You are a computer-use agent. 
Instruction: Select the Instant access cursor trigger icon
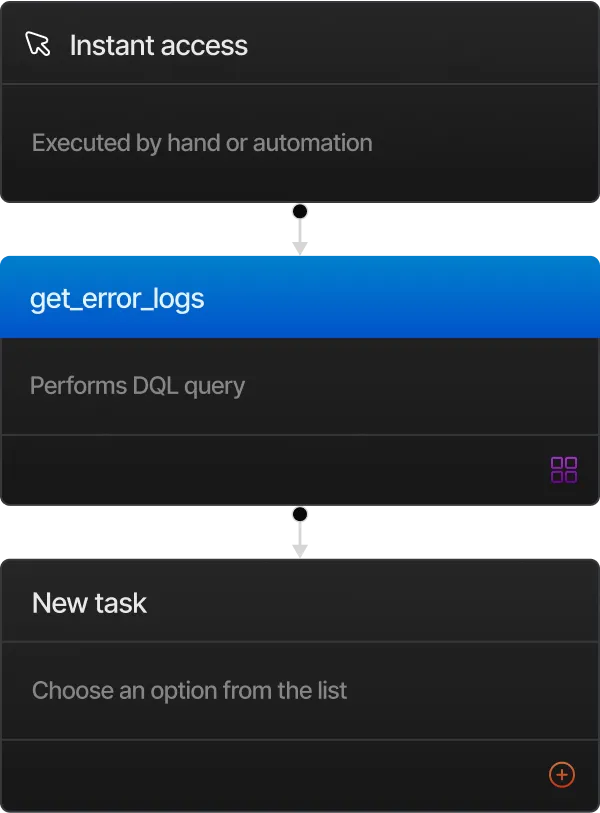[x=38, y=44]
